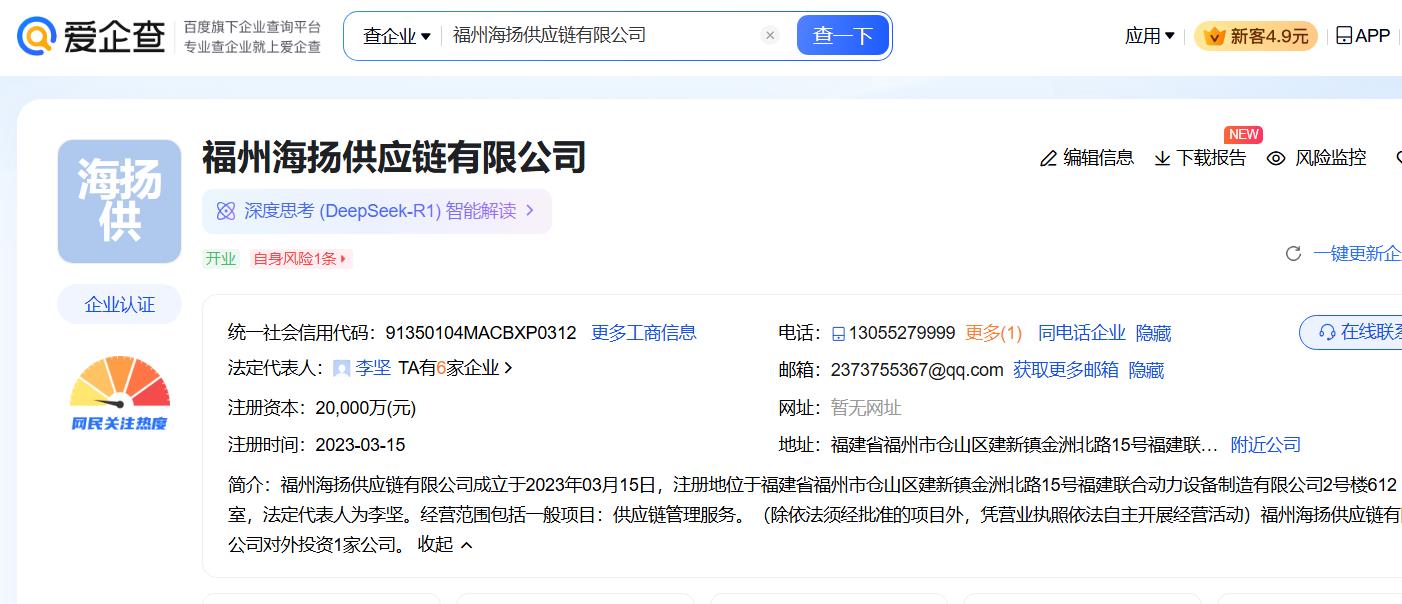1402x604 pixels.
Task: Click the Aiqicha logo icon
Action: coord(36,36)
